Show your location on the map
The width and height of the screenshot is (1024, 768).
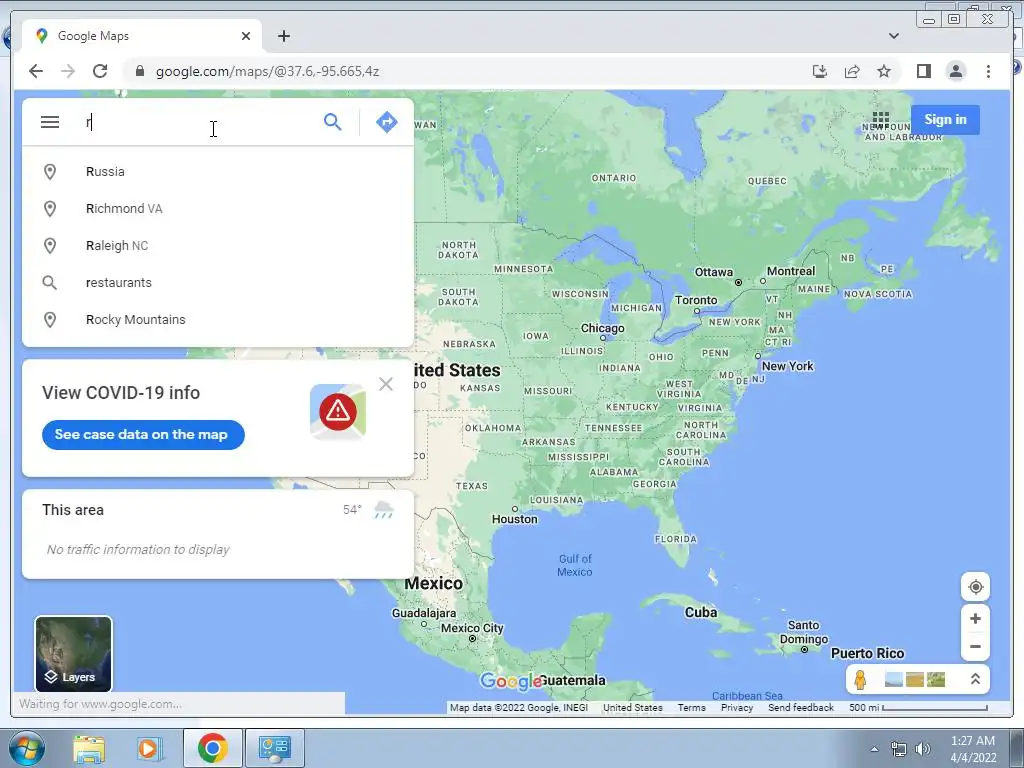pos(975,587)
